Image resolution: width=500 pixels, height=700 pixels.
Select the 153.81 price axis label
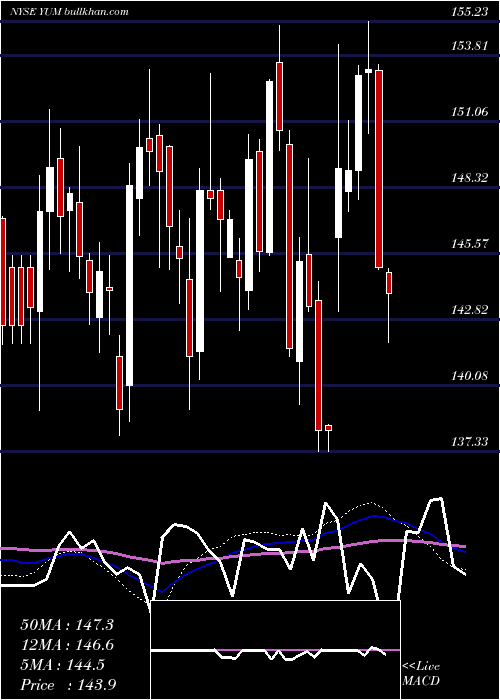point(470,46)
